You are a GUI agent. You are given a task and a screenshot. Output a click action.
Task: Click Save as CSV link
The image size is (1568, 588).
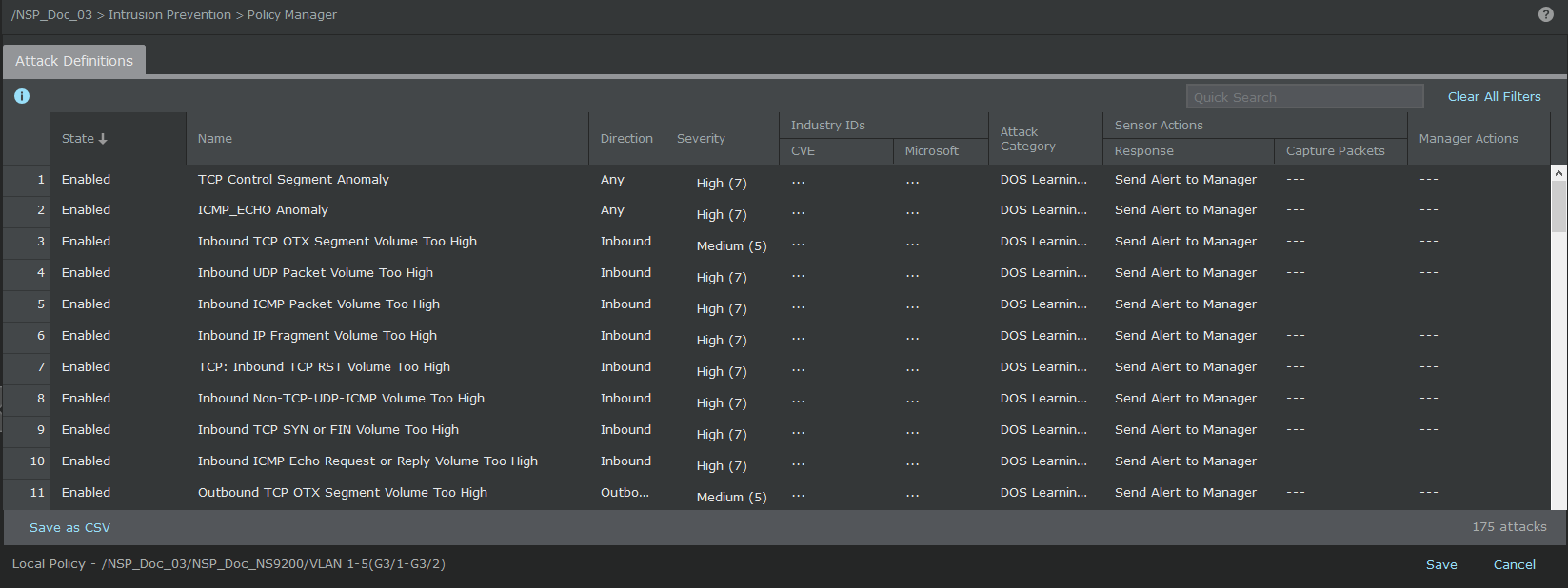[69, 527]
